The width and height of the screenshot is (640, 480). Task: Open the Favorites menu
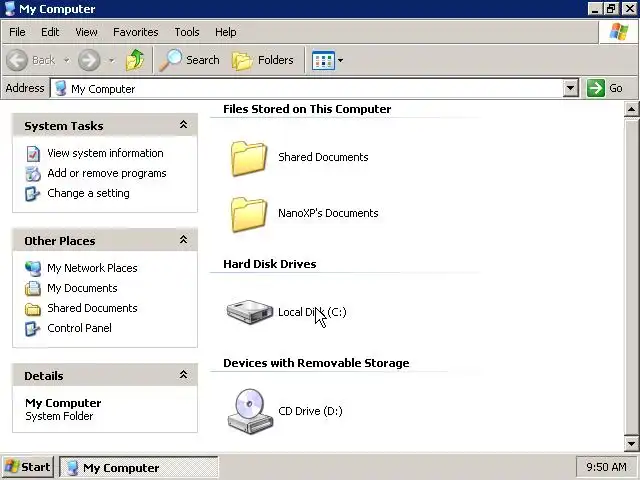tap(136, 32)
